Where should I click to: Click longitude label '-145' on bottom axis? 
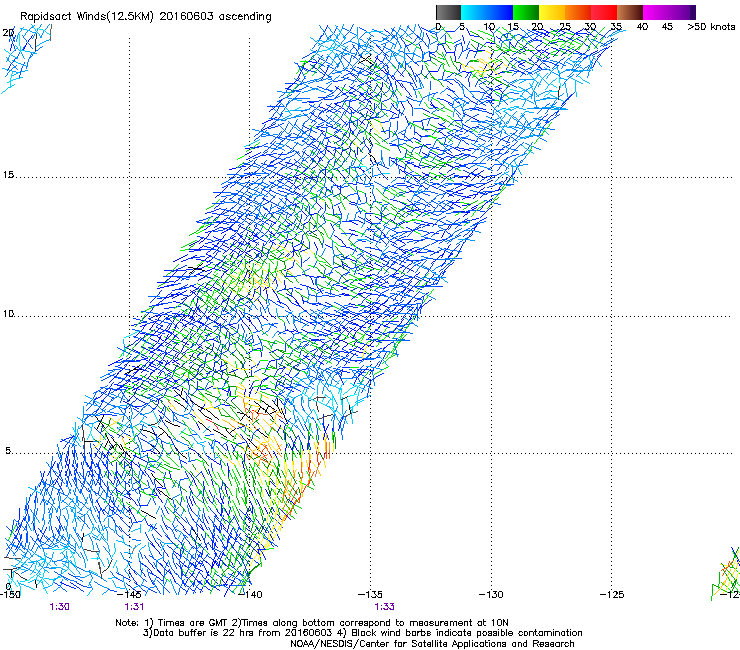point(129,594)
